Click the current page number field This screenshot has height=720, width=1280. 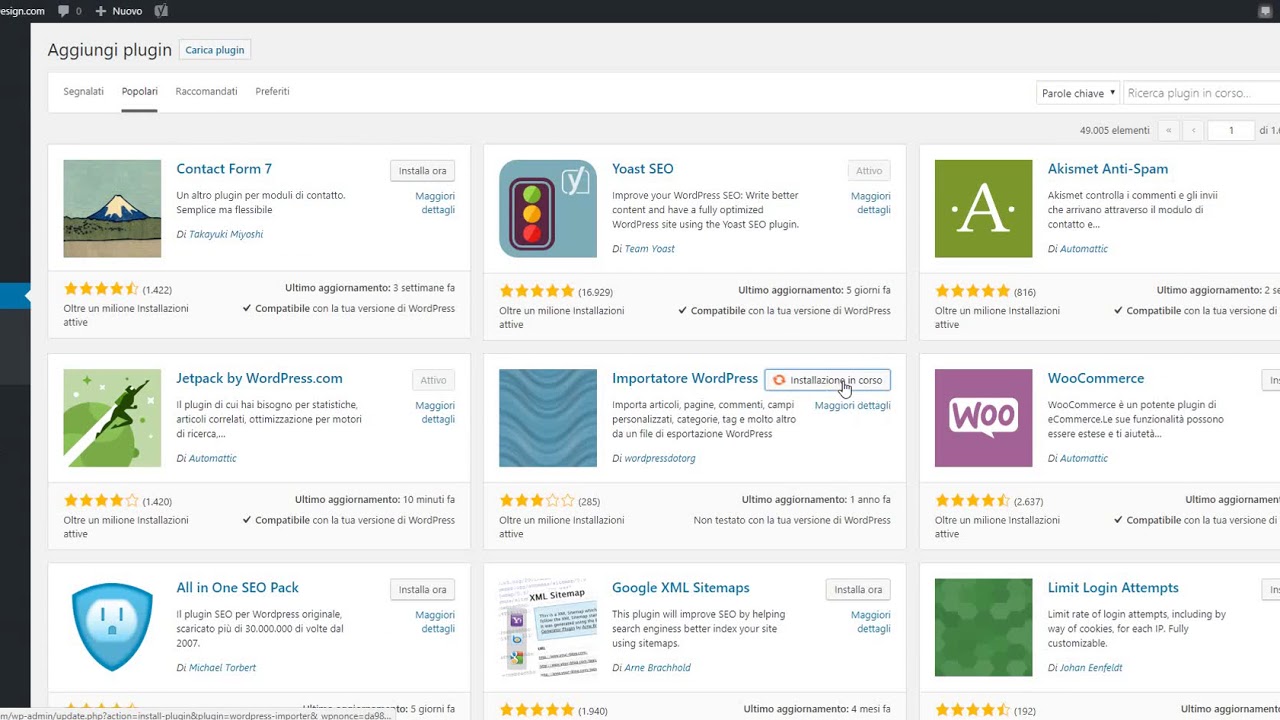tap(1231, 130)
